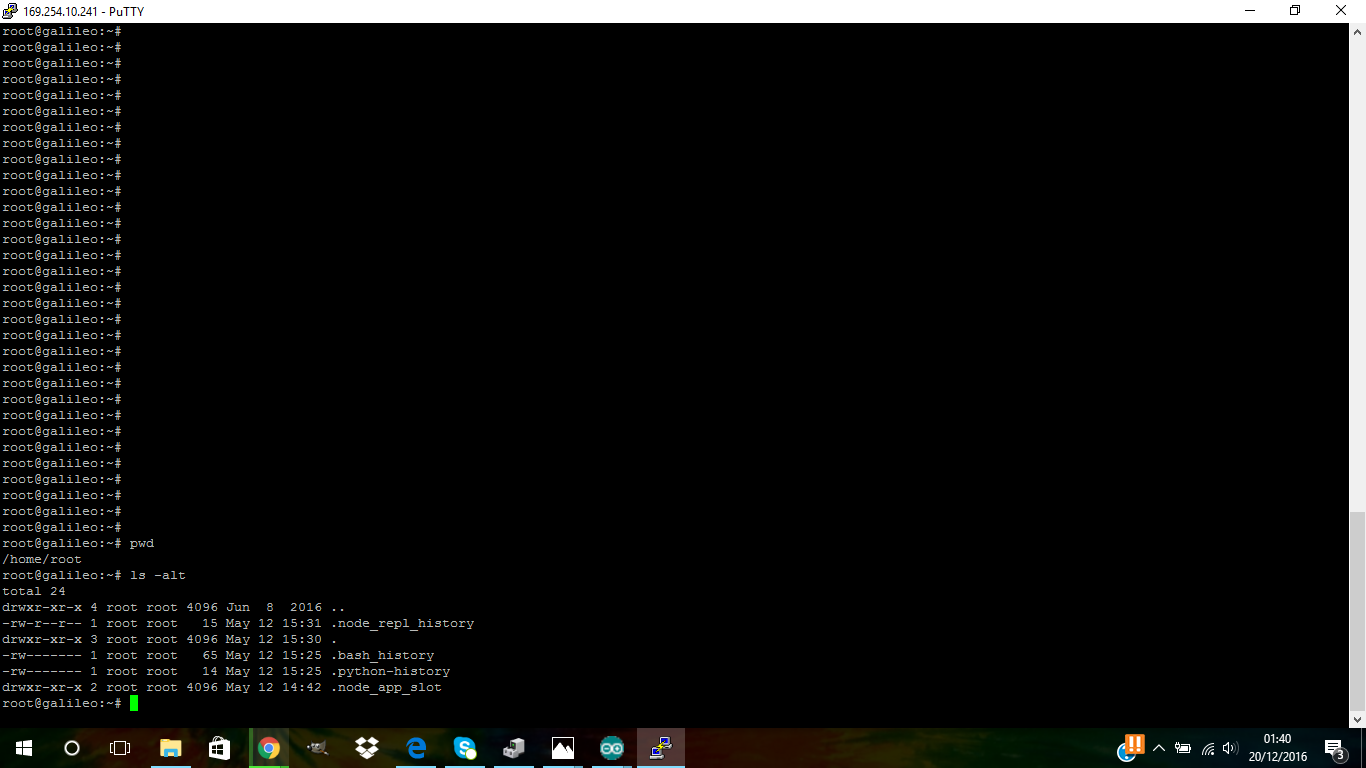Select the PuTTY taskbar button

(660, 748)
